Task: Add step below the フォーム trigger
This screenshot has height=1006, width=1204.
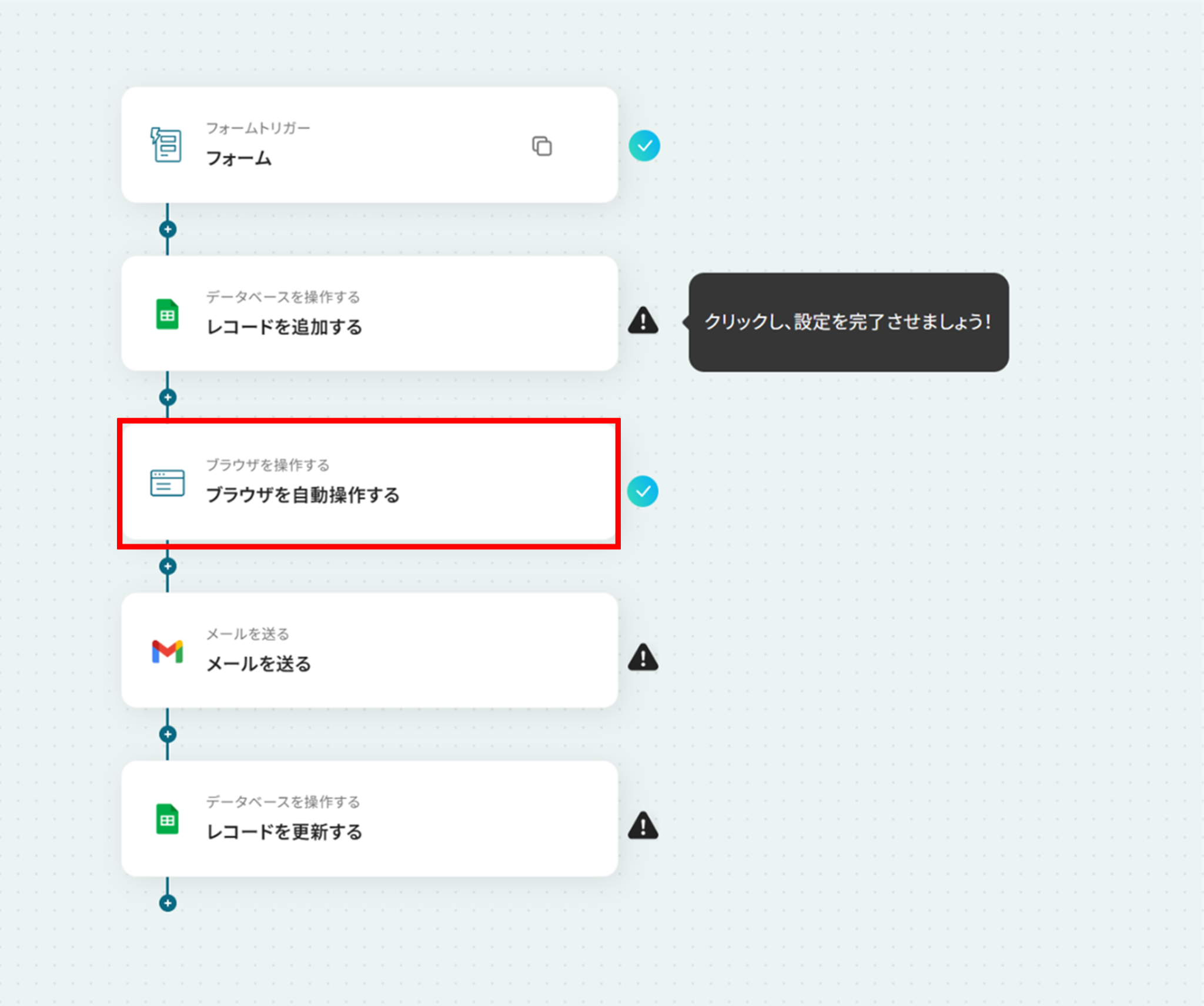Action: [168, 229]
